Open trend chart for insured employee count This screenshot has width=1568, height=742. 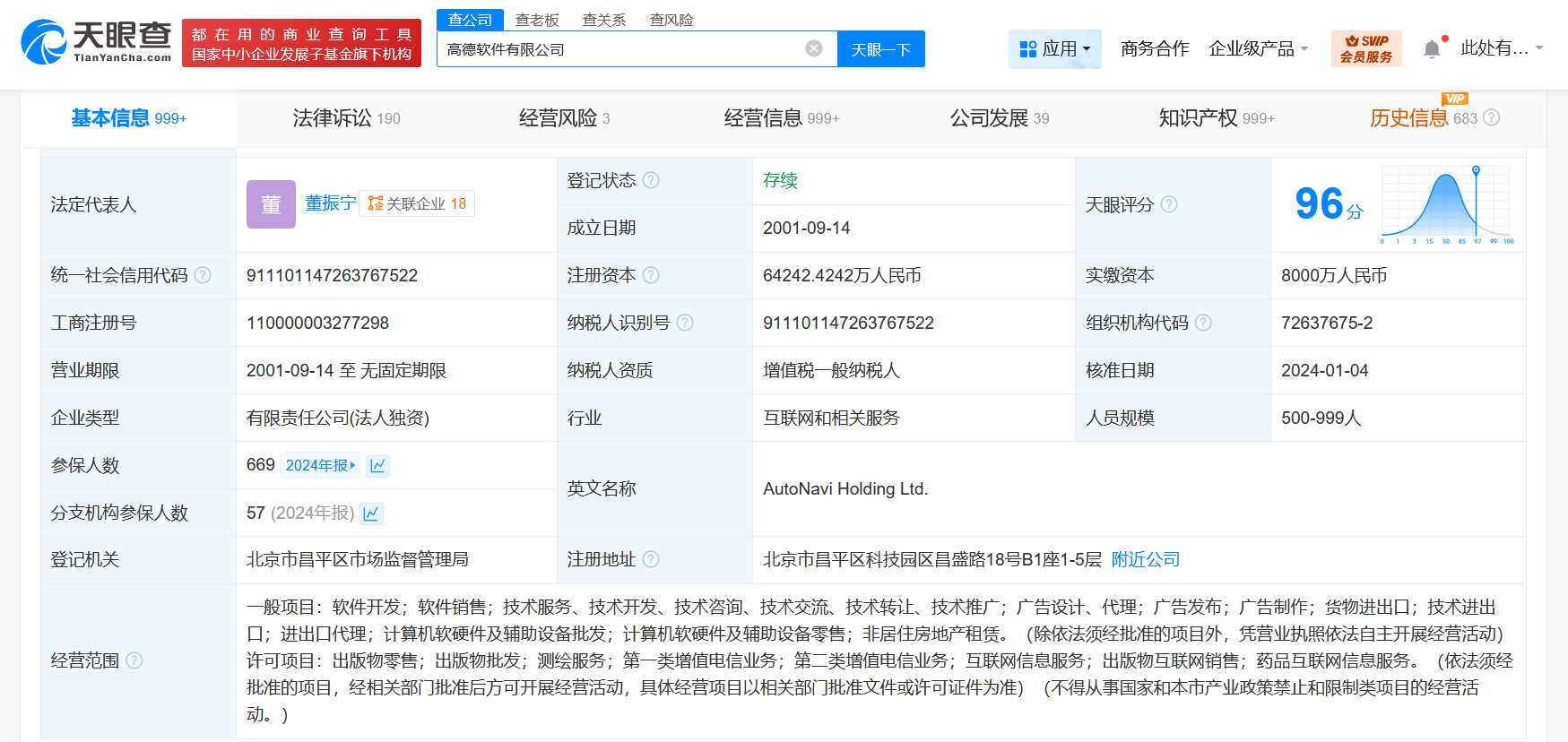tap(378, 466)
